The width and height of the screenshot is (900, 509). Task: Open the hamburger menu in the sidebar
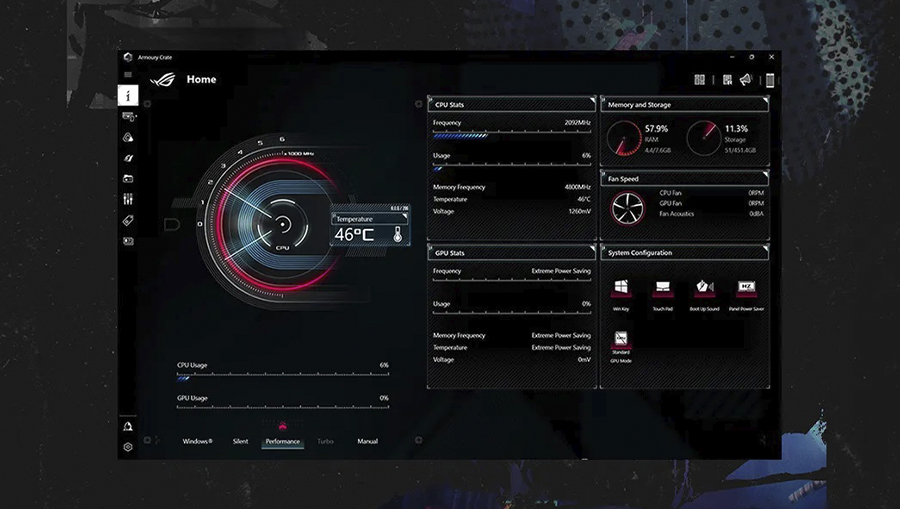pyautogui.click(x=127, y=75)
